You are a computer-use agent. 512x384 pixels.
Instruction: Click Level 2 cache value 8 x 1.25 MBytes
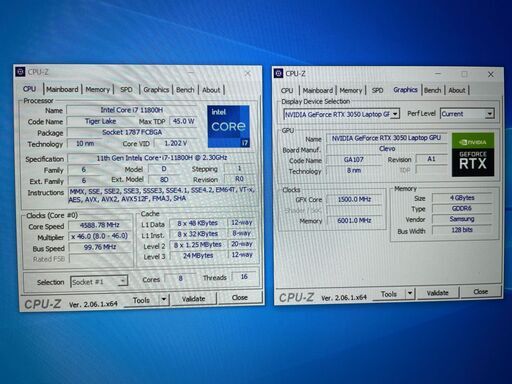[x=197, y=245]
